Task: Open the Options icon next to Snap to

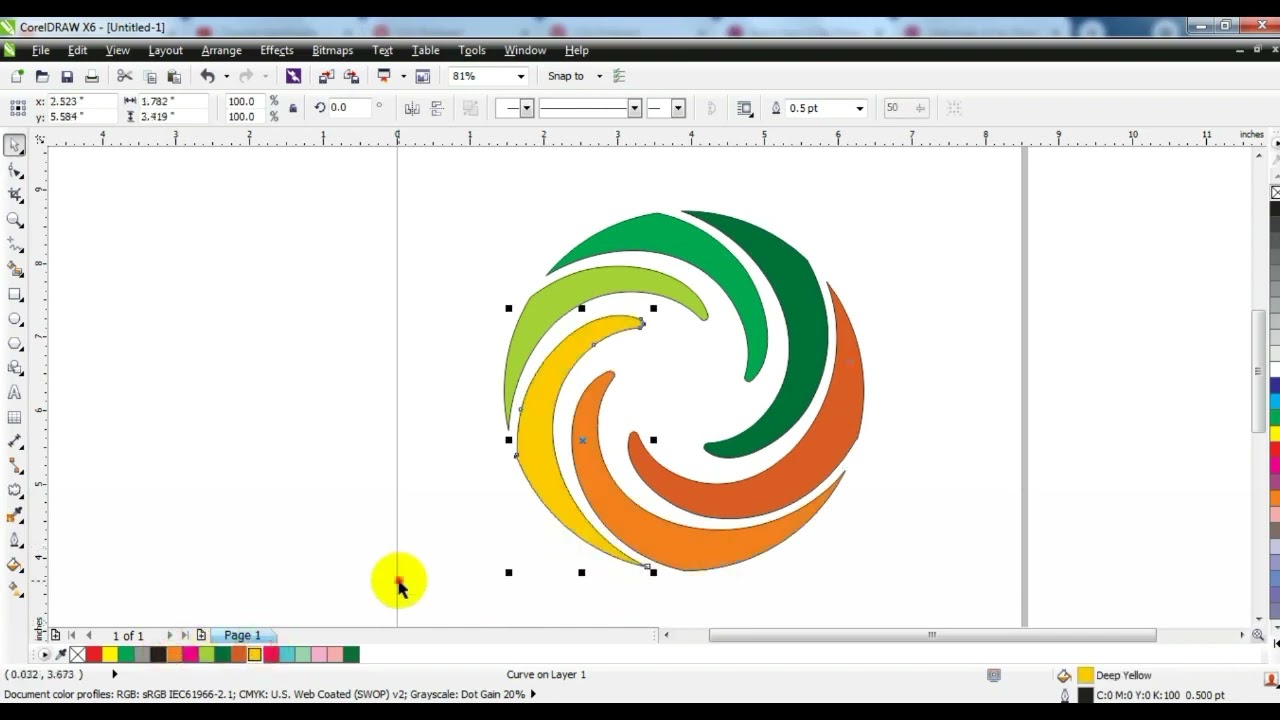Action: pyautogui.click(x=619, y=76)
